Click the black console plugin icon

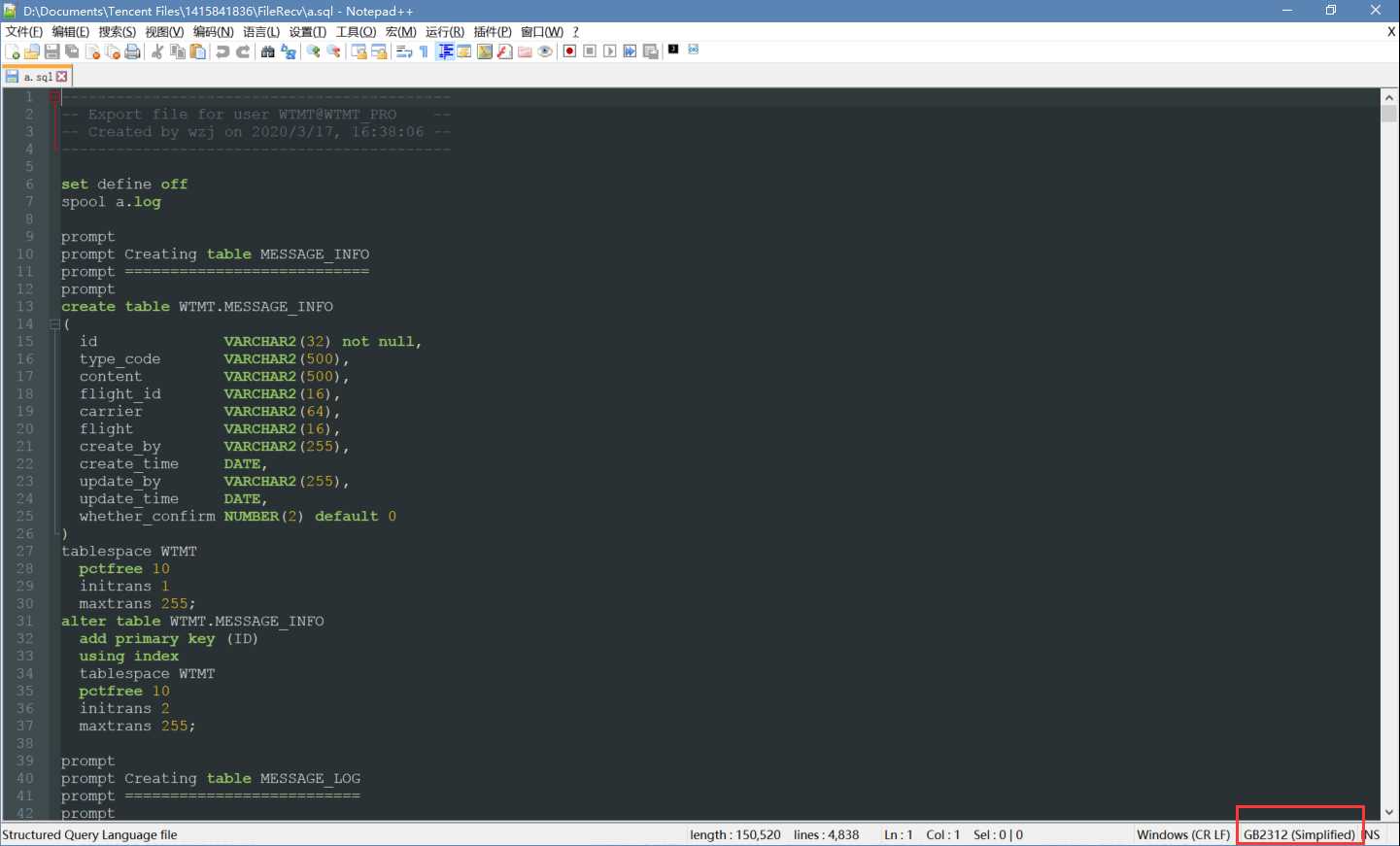coord(673,49)
